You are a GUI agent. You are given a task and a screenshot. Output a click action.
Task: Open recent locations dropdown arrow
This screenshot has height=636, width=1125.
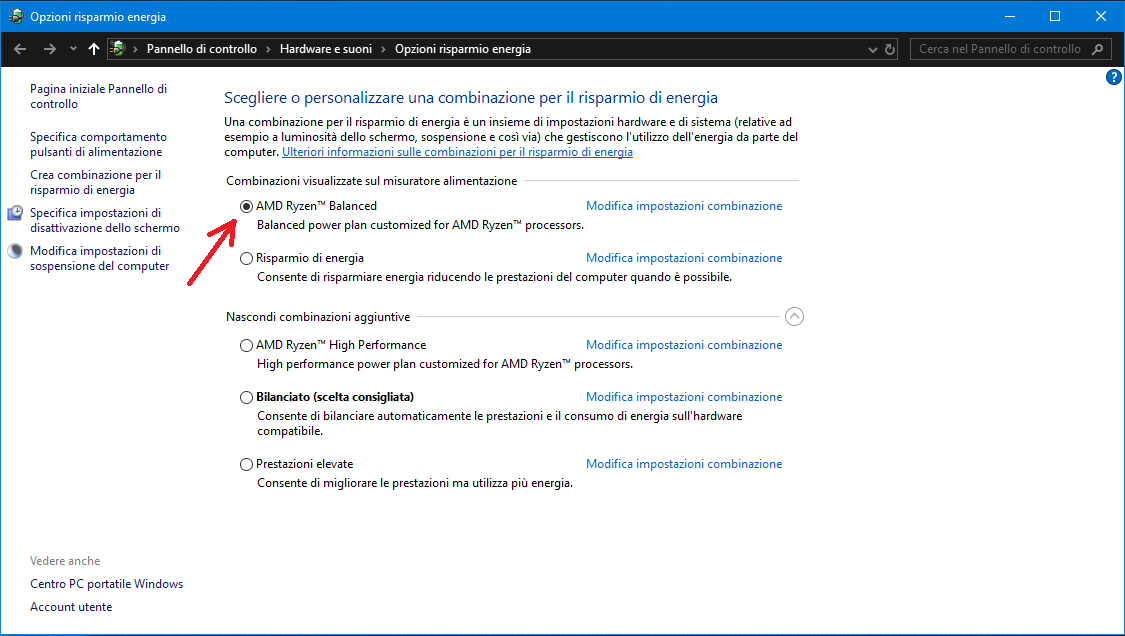tap(73, 49)
